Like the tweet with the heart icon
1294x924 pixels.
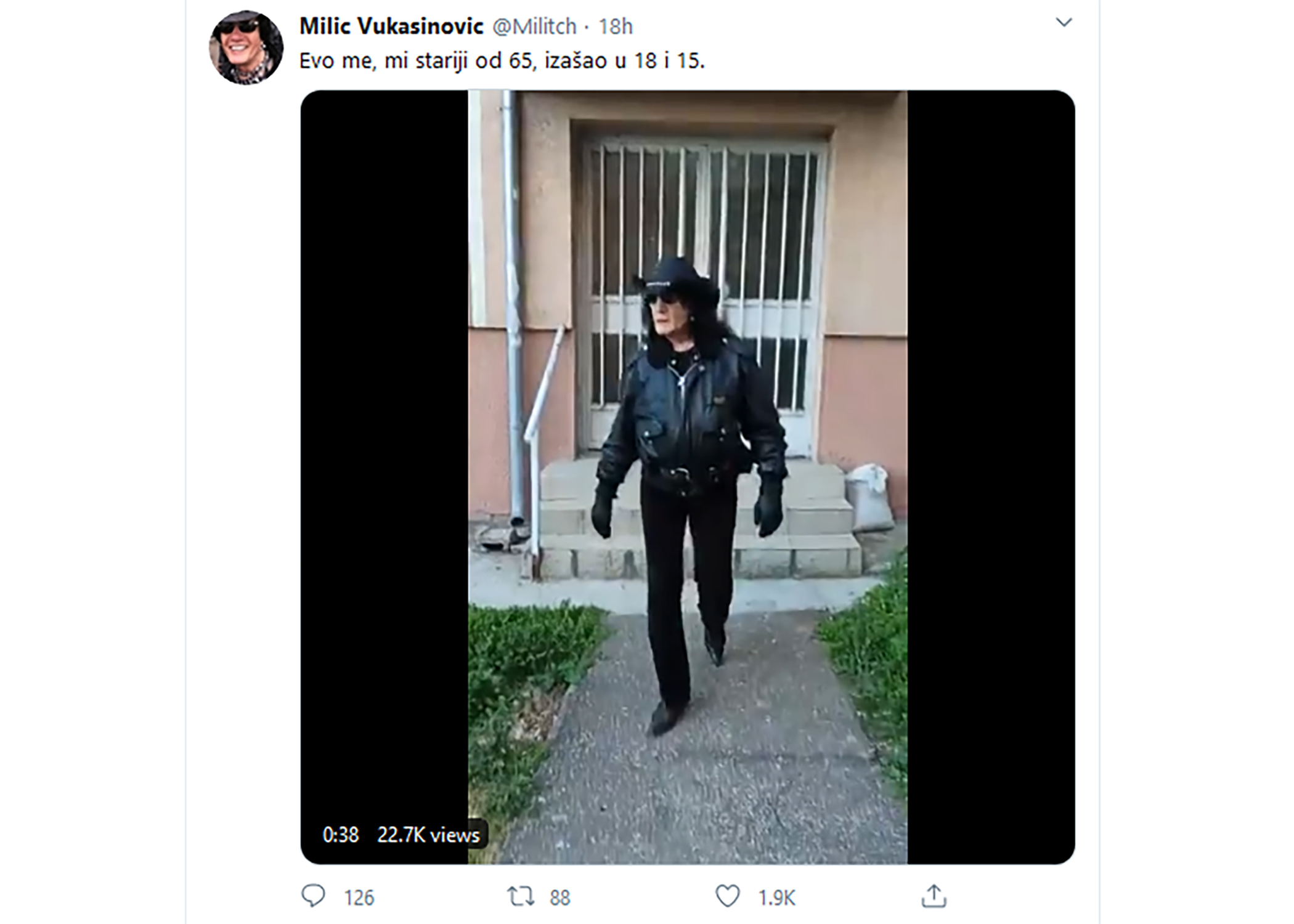(727, 896)
